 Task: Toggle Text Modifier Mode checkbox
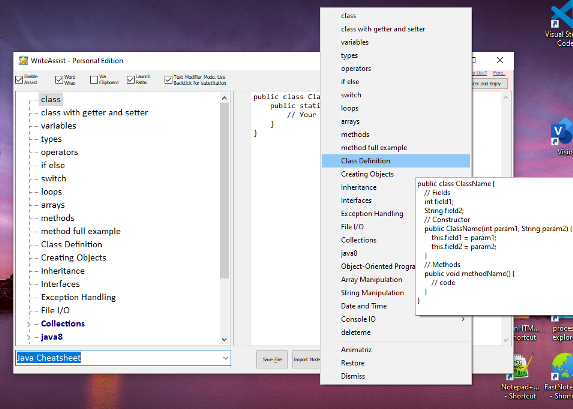click(168, 80)
